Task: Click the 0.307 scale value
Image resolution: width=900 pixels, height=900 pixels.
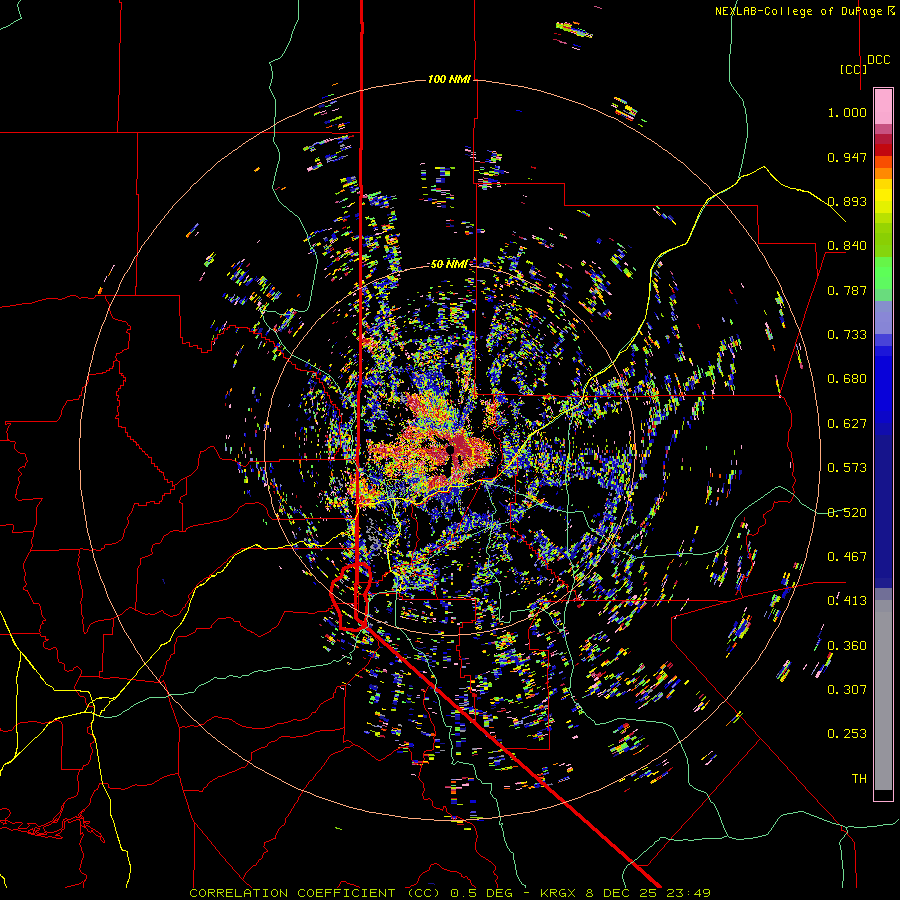Action: click(x=847, y=690)
